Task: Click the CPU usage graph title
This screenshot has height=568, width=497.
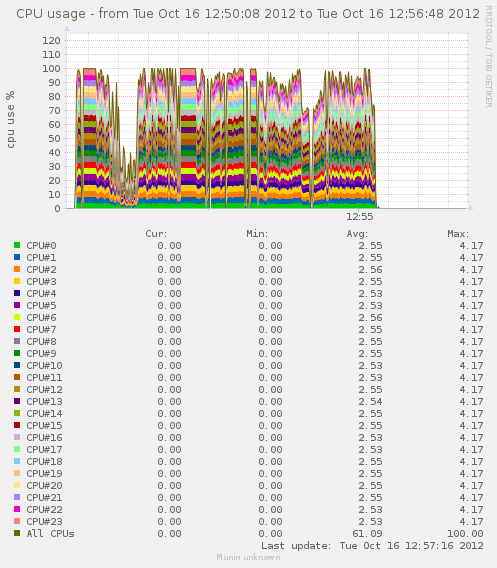Action: (x=248, y=14)
